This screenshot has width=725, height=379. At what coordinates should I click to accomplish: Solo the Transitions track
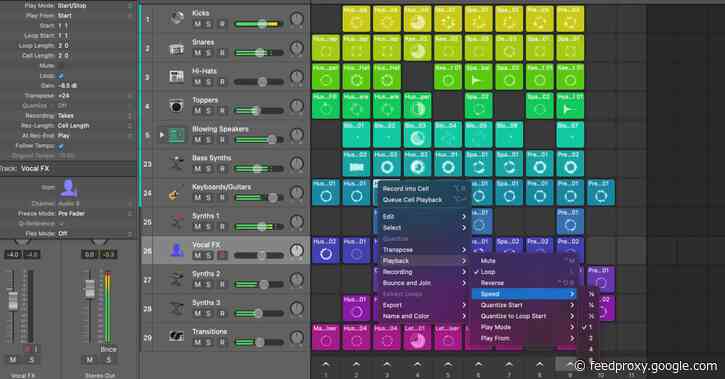point(209,342)
